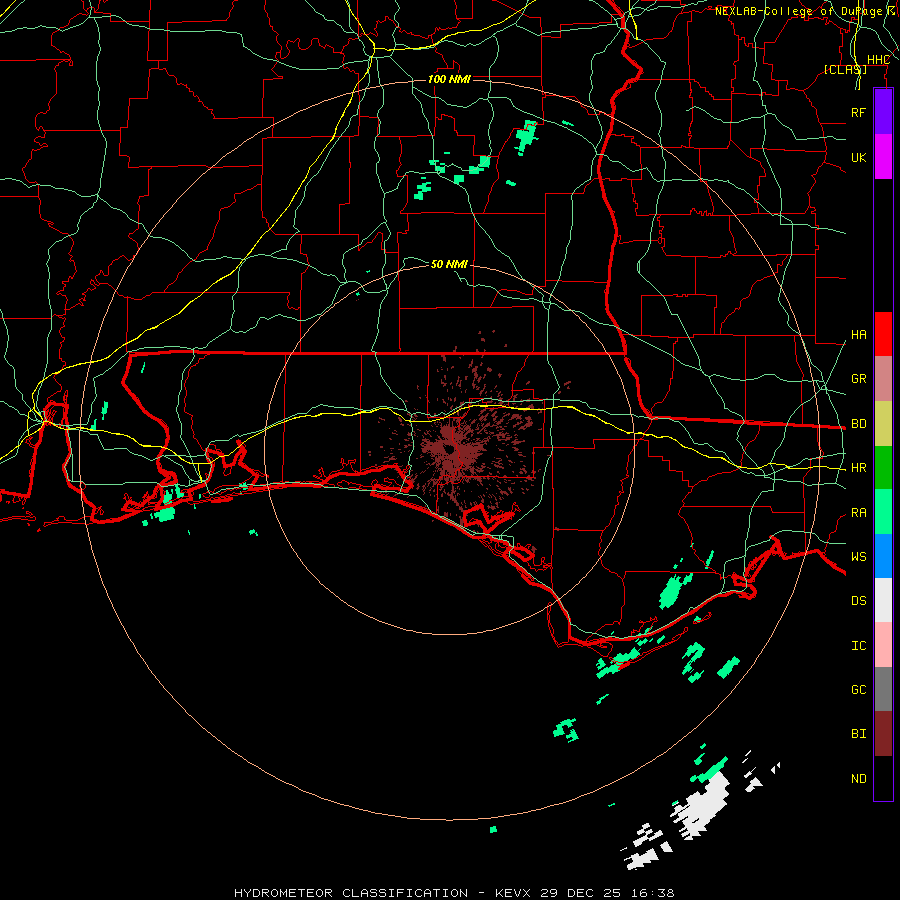
Task: Click the Hydrometeor Classification KEVX timestamp caption
Action: point(454,893)
